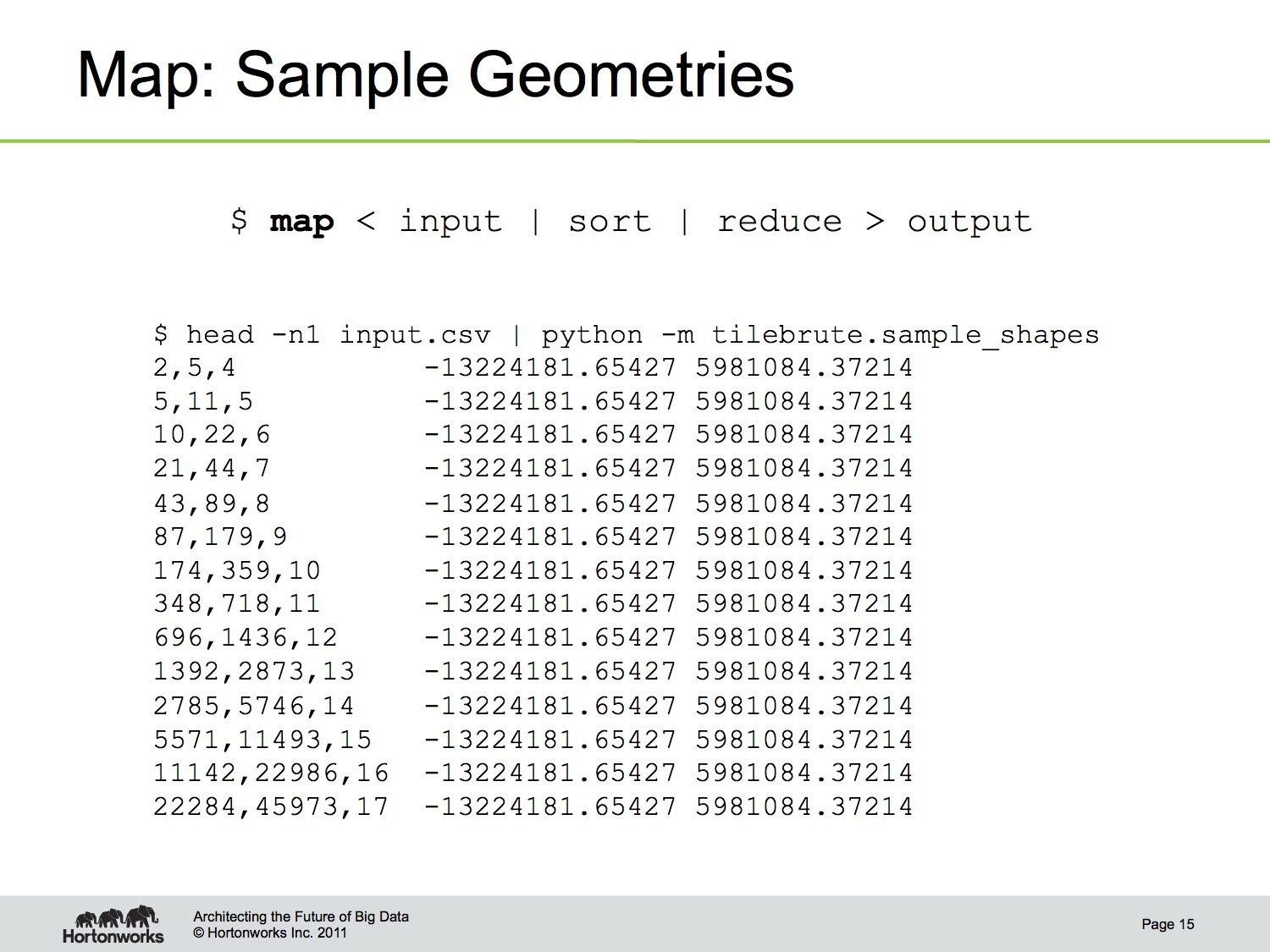The width and height of the screenshot is (1270, 952).
Task: Click the Hortonworks elephant logo
Action: click(113, 924)
